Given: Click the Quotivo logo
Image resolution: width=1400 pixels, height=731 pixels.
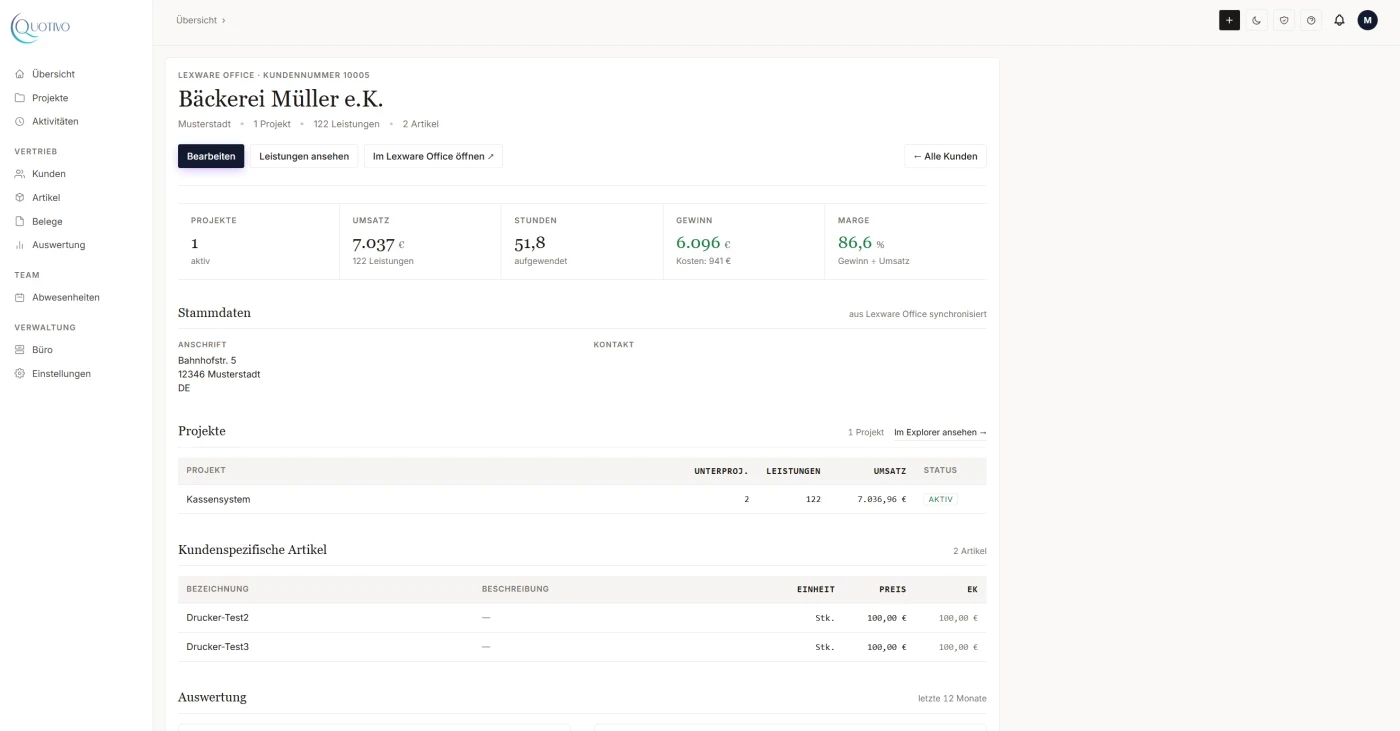Looking at the screenshot, I should [x=41, y=26].
